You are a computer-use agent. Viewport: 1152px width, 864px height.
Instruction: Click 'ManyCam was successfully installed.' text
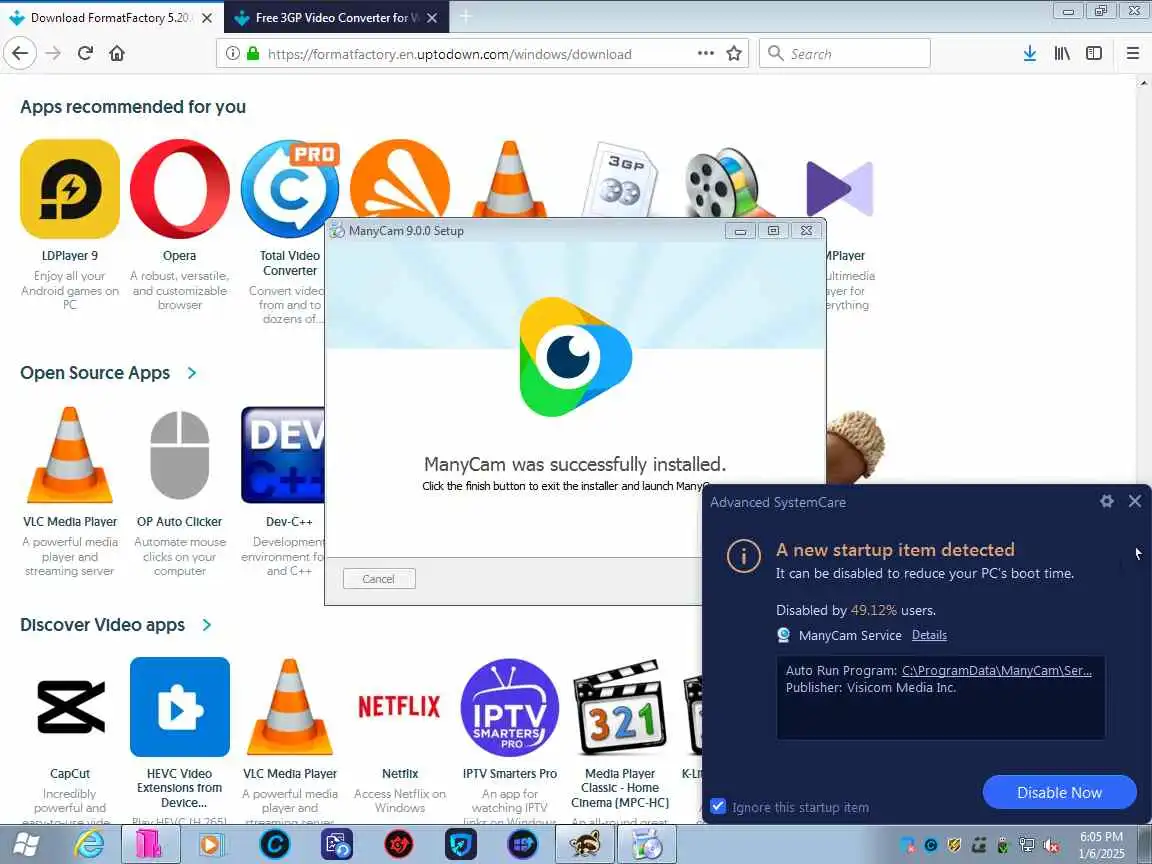pyautogui.click(x=575, y=464)
